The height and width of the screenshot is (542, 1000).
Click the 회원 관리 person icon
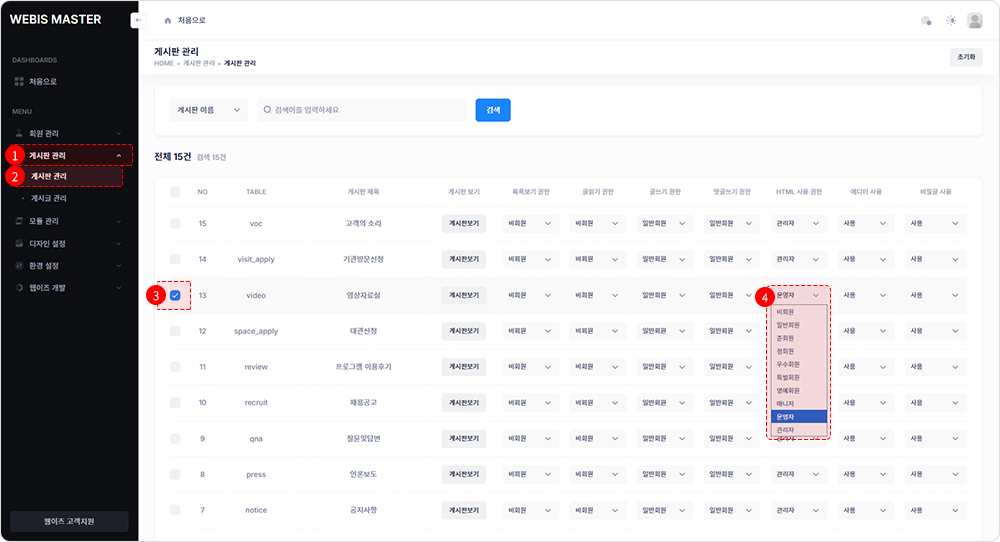[19, 133]
